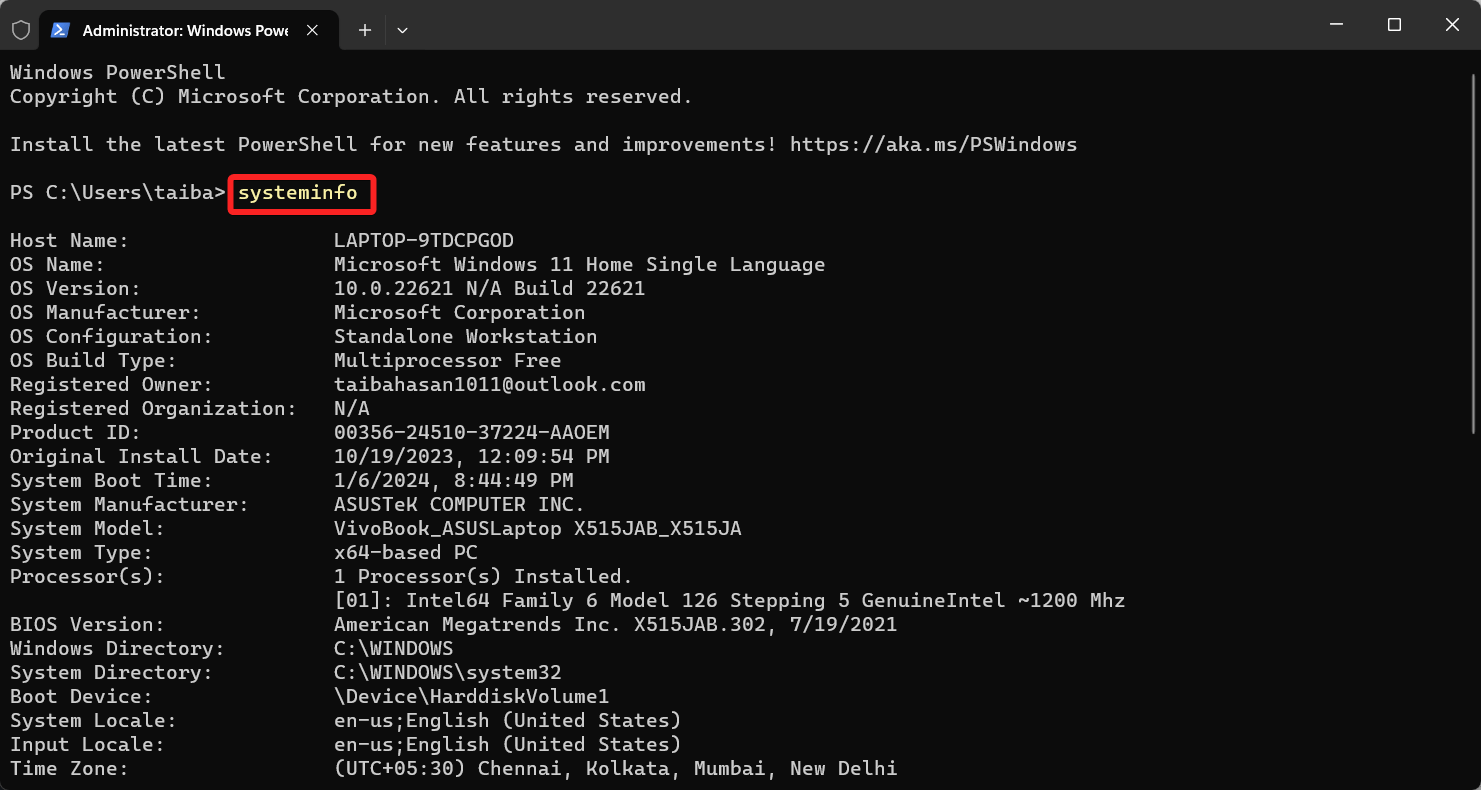Click the highlighted systeminfo command
Viewport: 1481px width, 790px height.
300,193
